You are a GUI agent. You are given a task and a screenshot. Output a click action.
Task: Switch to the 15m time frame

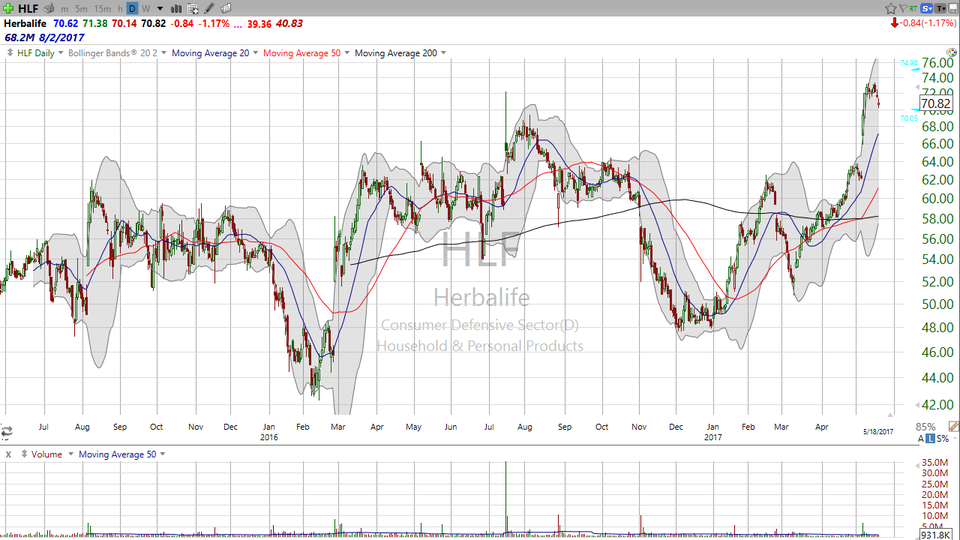pyautogui.click(x=102, y=9)
